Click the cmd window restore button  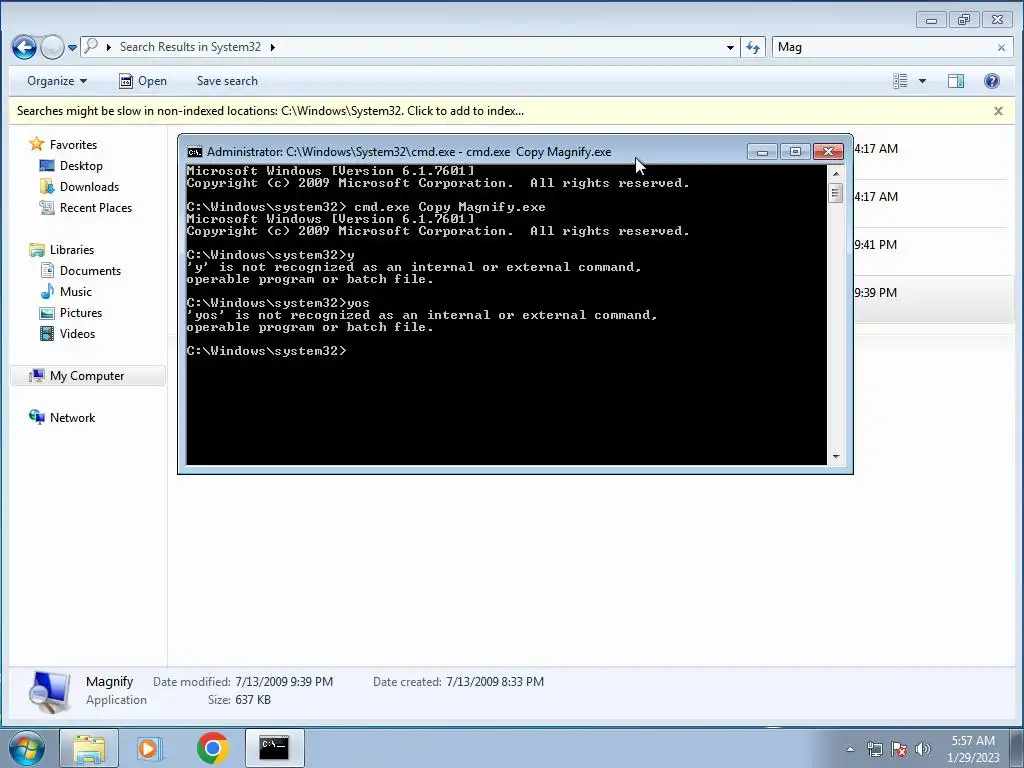pyautogui.click(x=795, y=152)
